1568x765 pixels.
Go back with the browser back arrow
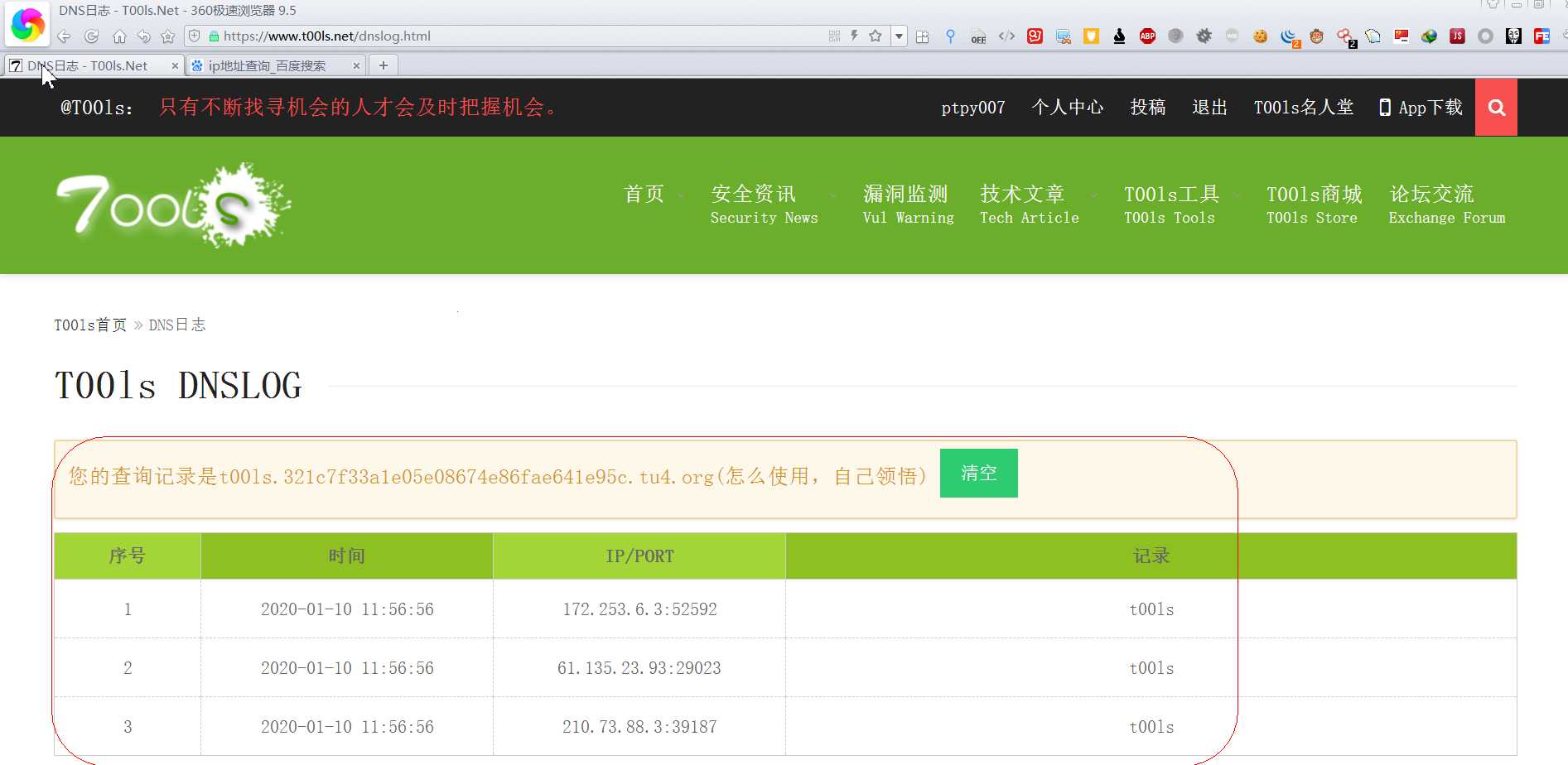pyautogui.click(x=64, y=36)
